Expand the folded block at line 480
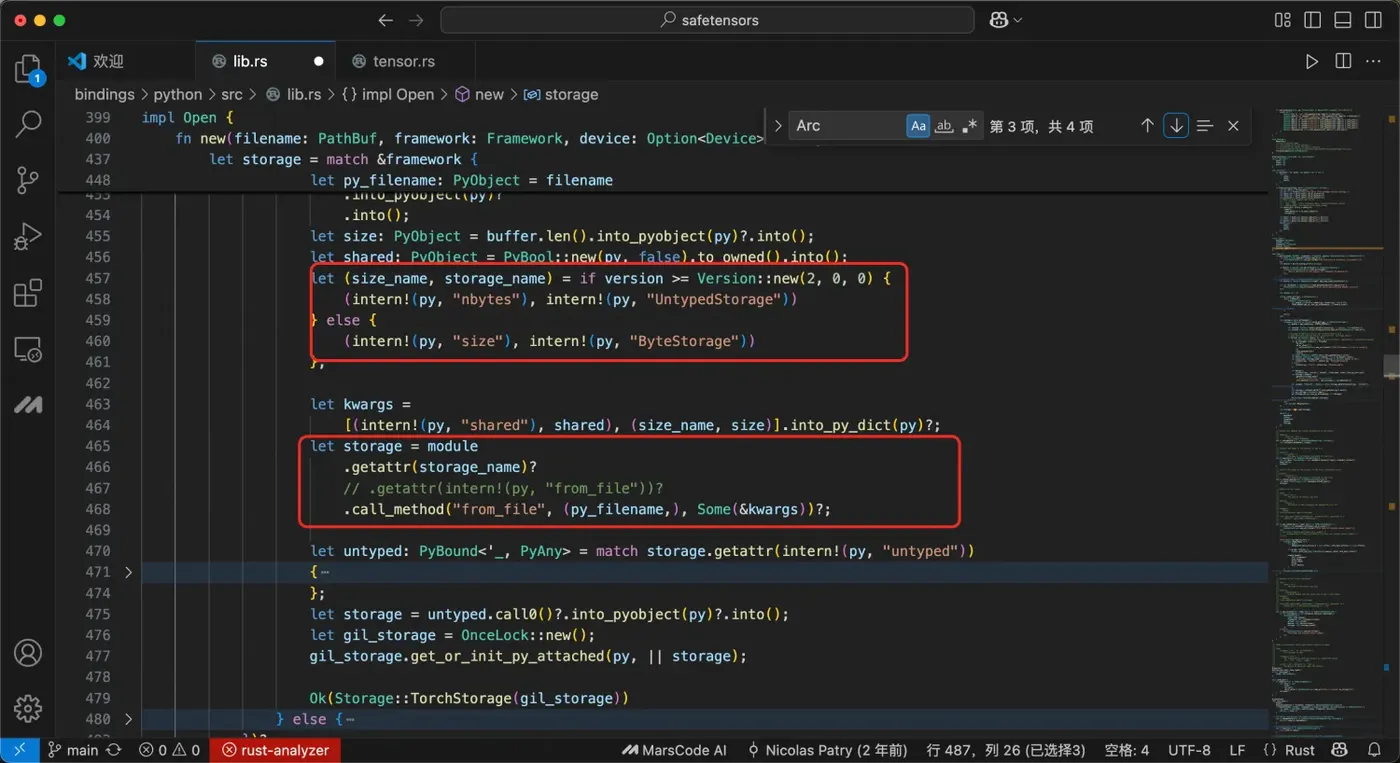Image resolution: width=1400 pixels, height=763 pixels. pos(128,719)
